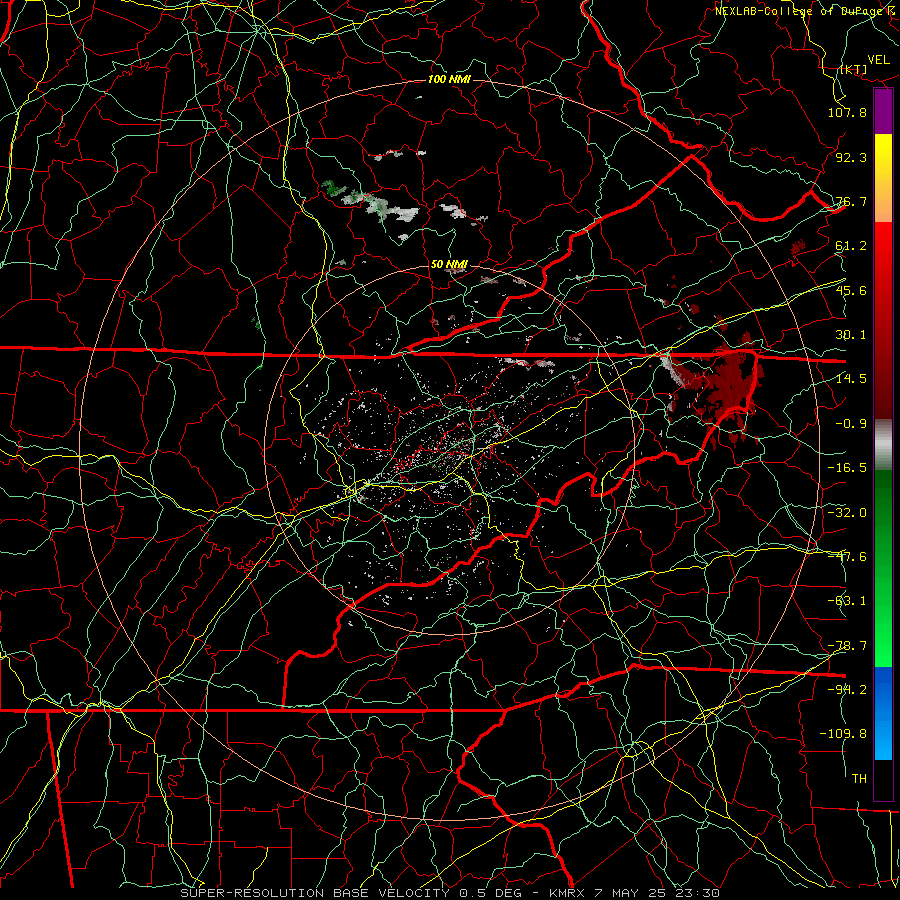The width and height of the screenshot is (900, 900).
Task: Click the -0.9 value on velocity scale
Action: pyautogui.click(x=851, y=424)
